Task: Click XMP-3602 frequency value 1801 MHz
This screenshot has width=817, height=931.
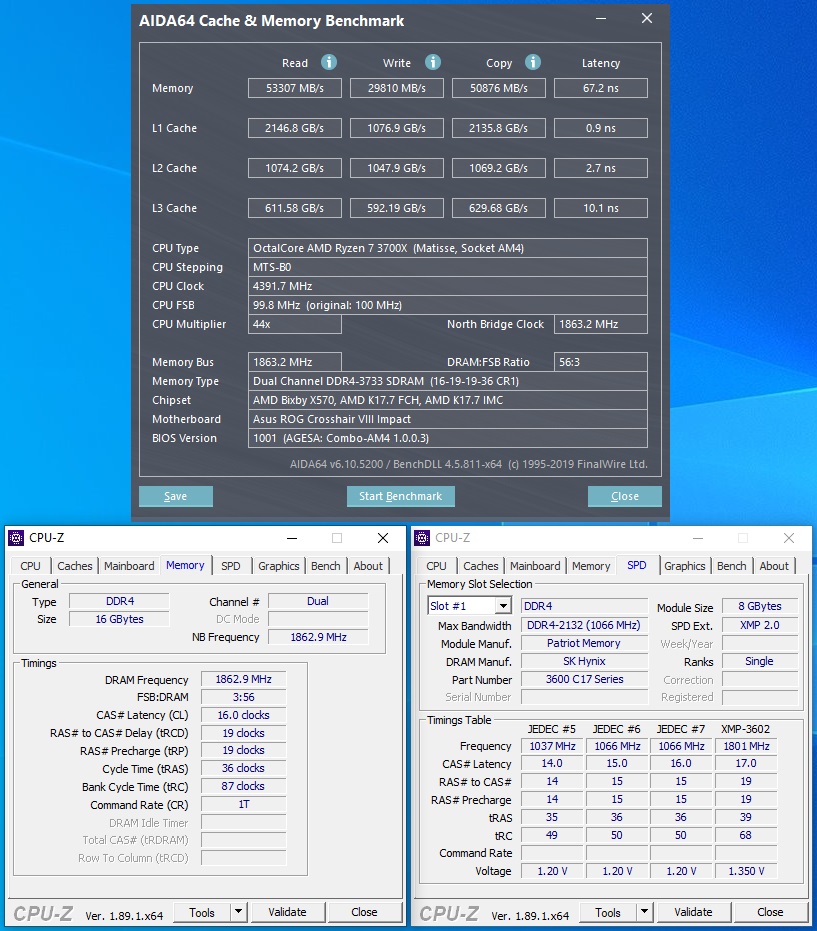Action: pos(746,746)
